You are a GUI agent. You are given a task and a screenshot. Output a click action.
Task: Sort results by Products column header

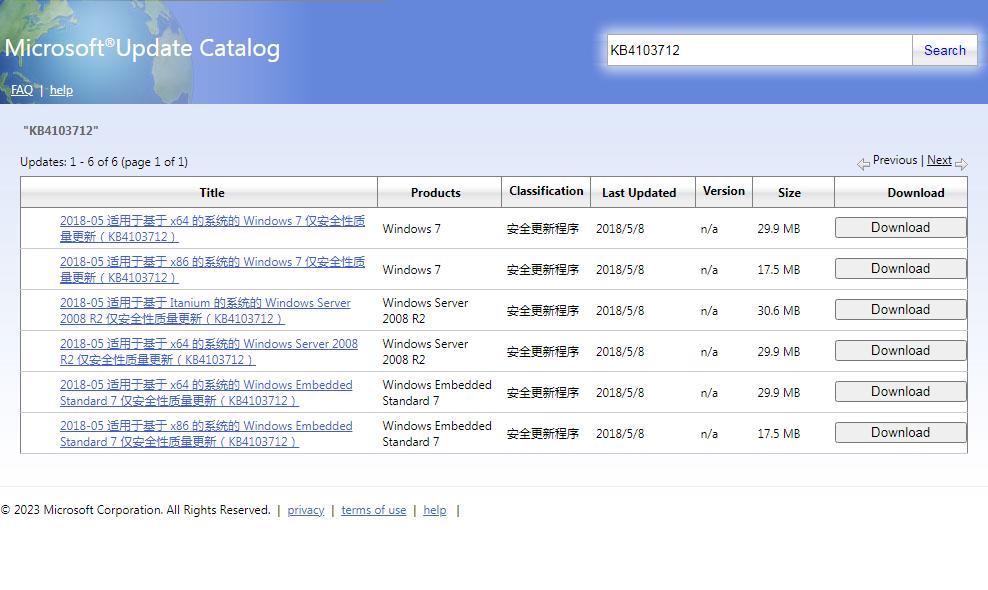tap(435, 193)
